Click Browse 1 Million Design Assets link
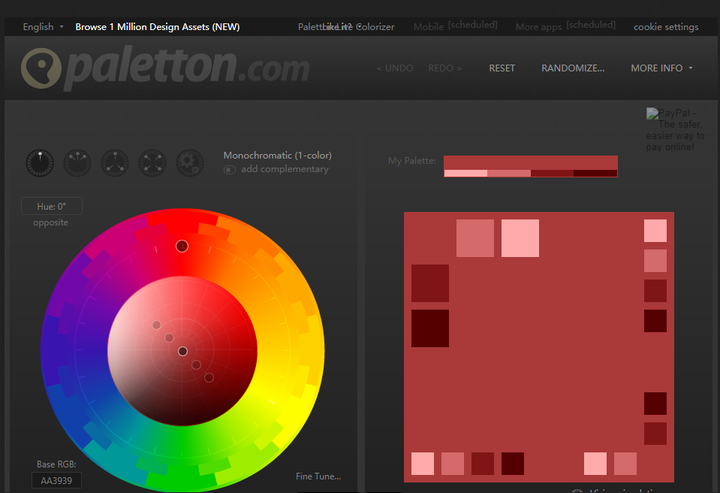 click(x=158, y=27)
